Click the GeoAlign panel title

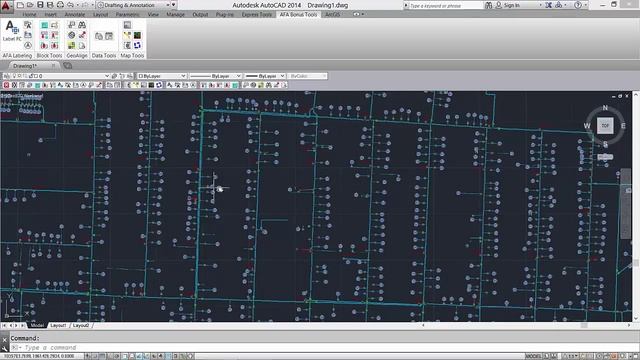pos(77,55)
